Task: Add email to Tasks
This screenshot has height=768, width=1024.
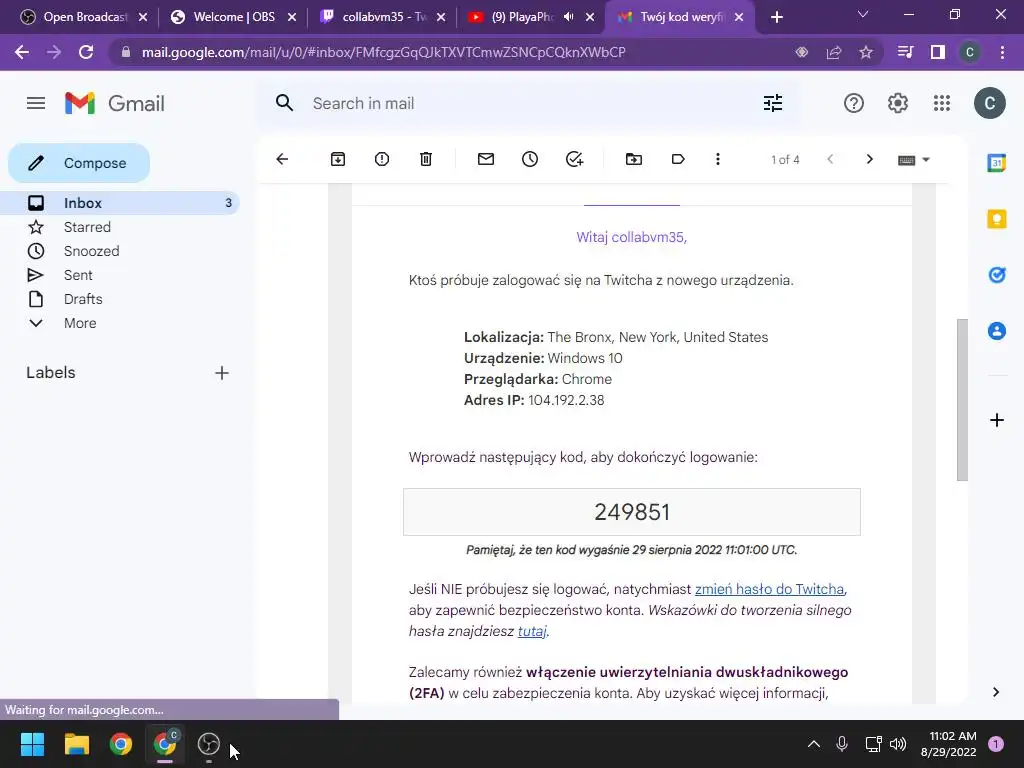Action: coord(574,159)
